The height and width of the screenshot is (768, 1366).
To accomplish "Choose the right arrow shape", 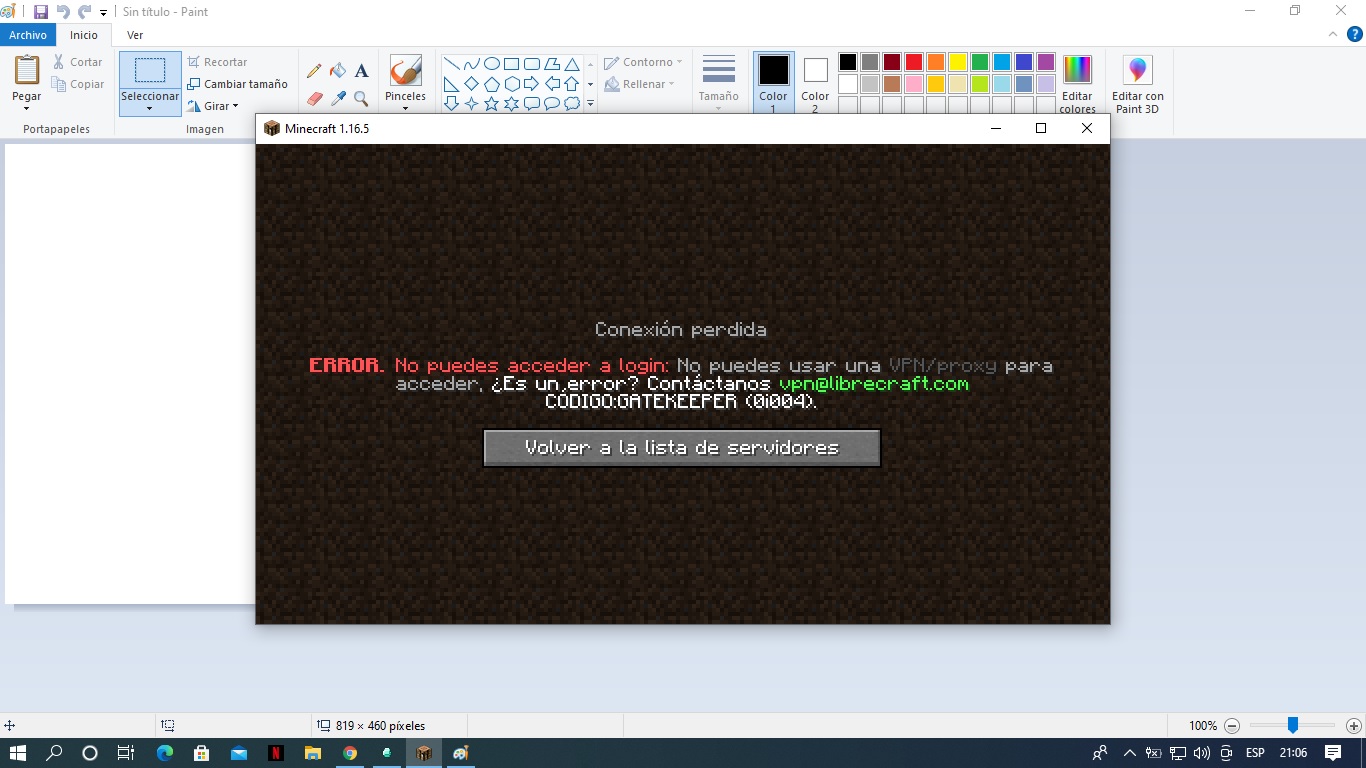I will click(531, 84).
